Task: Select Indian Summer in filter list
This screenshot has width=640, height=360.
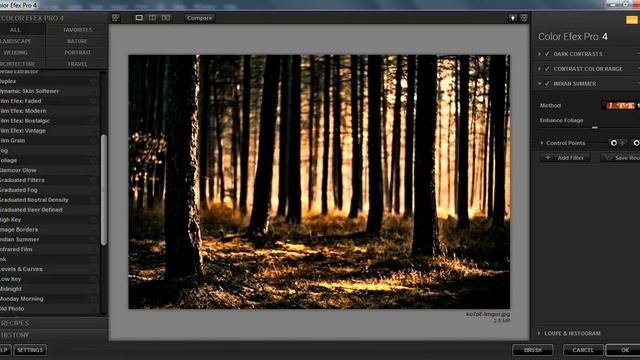Action: 49,240
